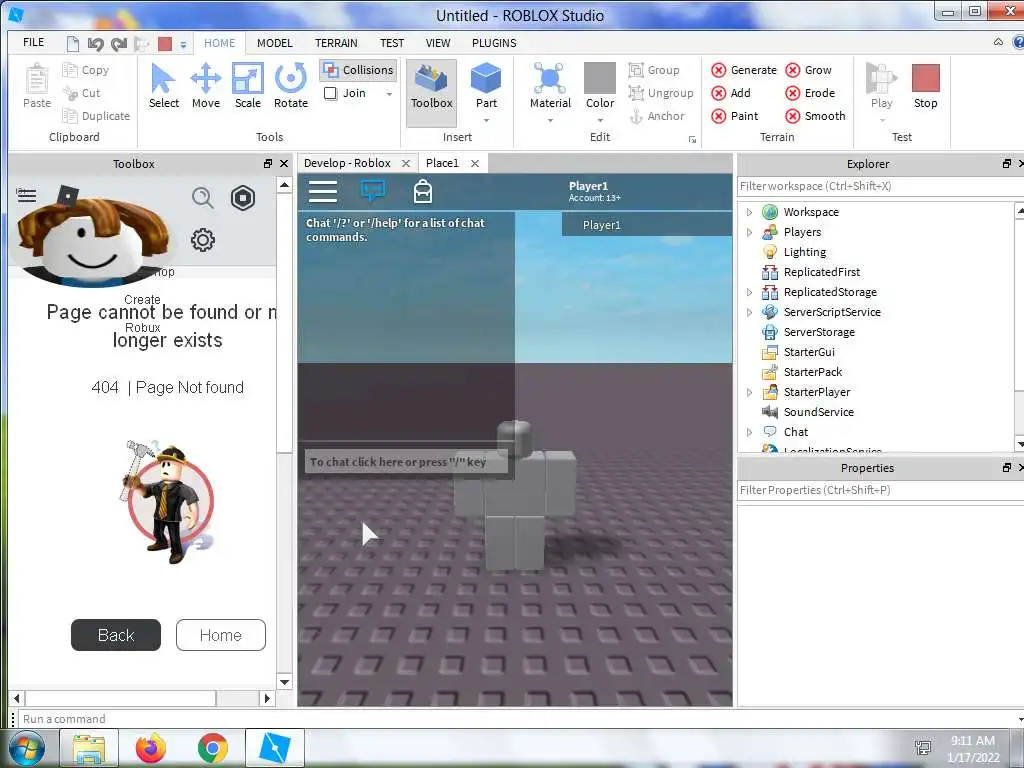This screenshot has width=1024, height=768.
Task: Expand the StarterPlayer node
Action: (x=749, y=392)
